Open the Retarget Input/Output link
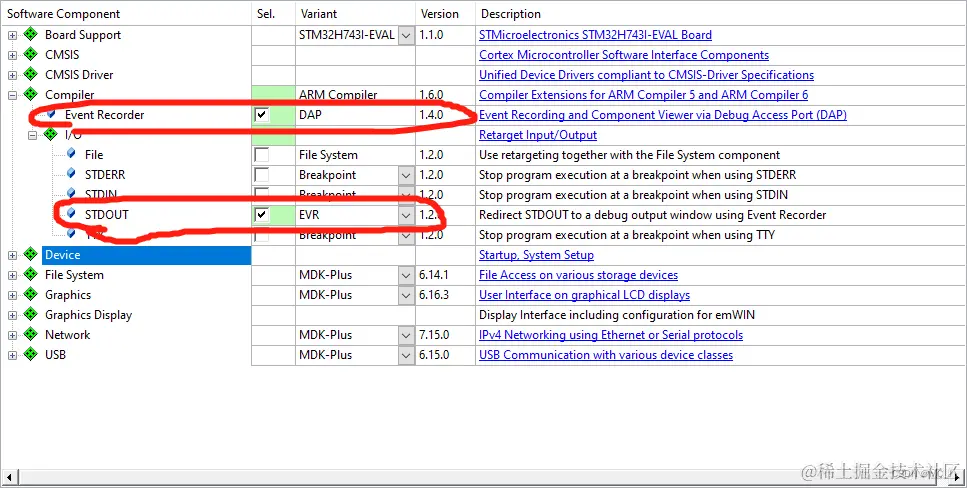 [538, 134]
